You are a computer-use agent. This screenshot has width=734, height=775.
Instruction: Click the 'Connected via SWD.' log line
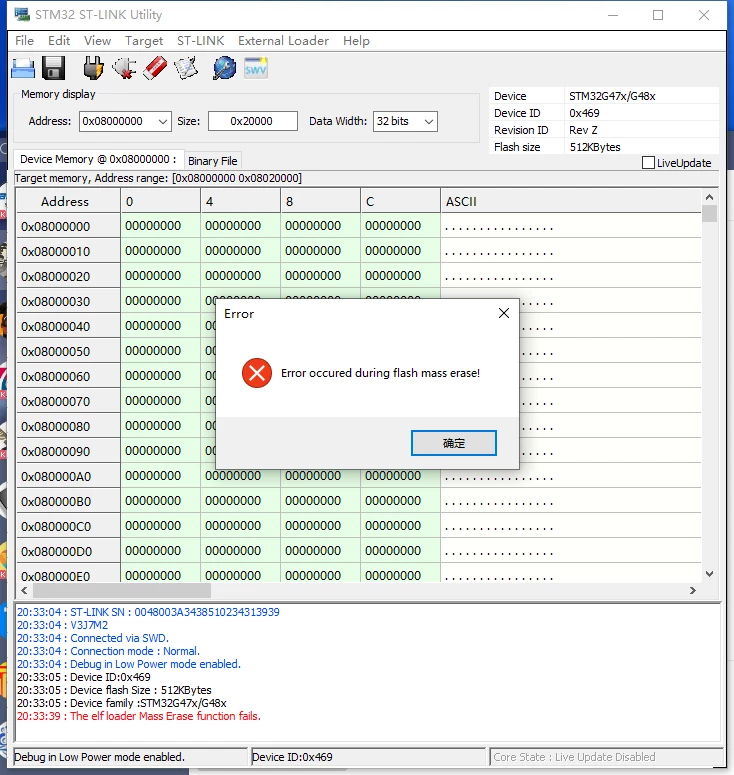93,638
